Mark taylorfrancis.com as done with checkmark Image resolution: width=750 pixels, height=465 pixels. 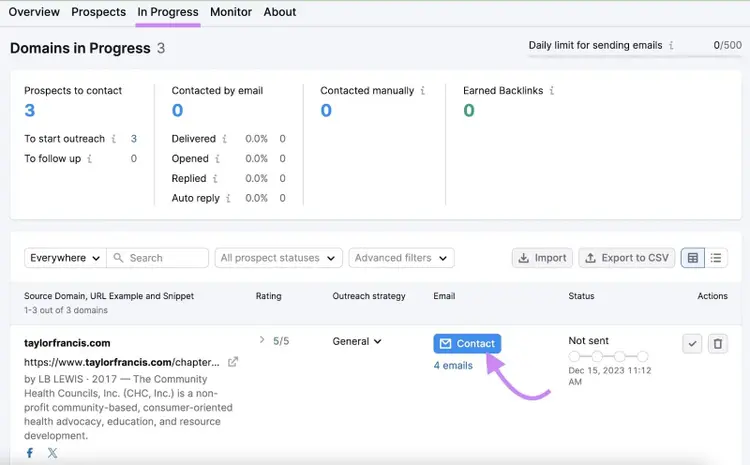click(692, 343)
